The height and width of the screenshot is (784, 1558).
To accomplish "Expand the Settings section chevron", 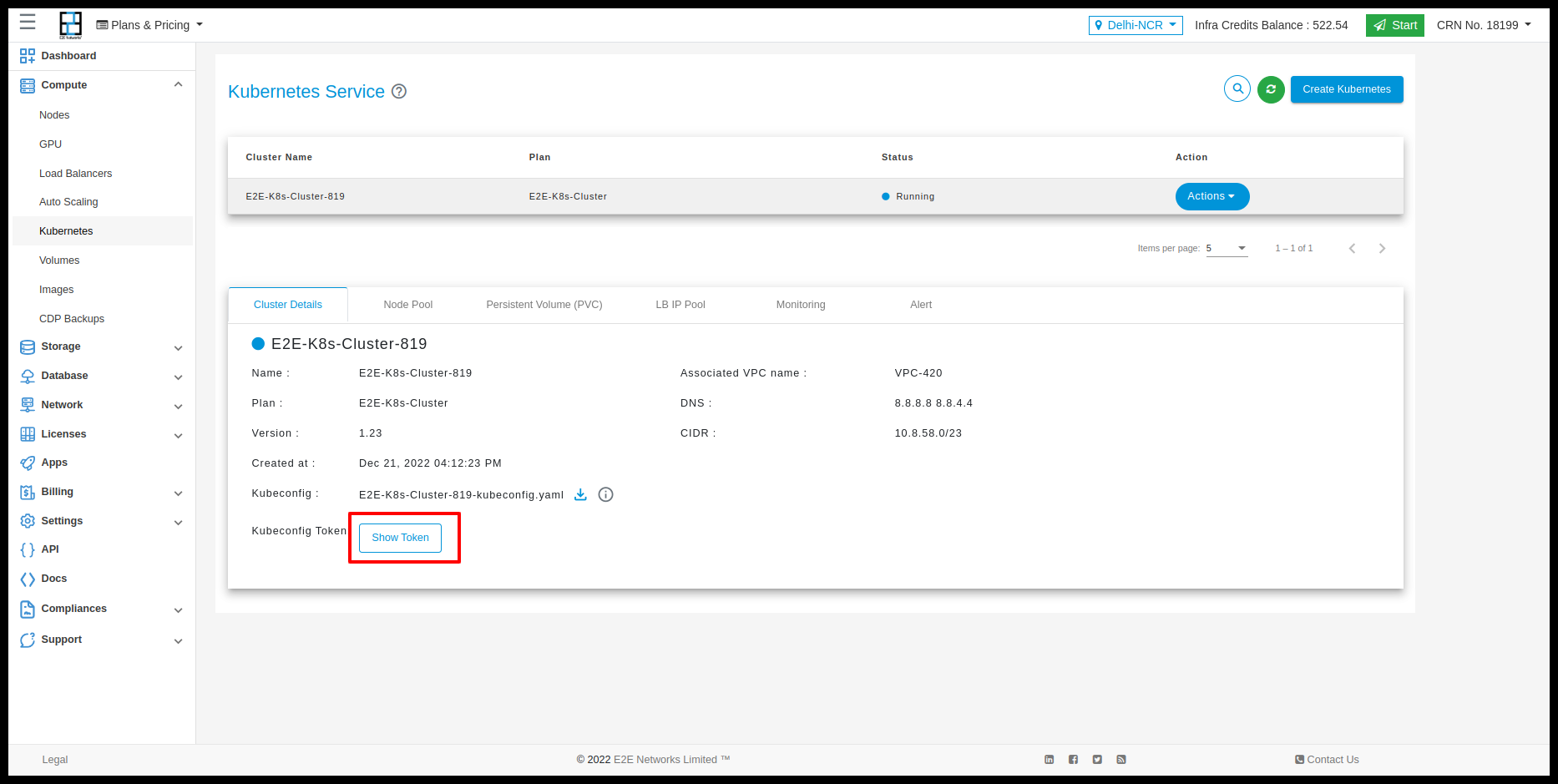I will 178,522.
